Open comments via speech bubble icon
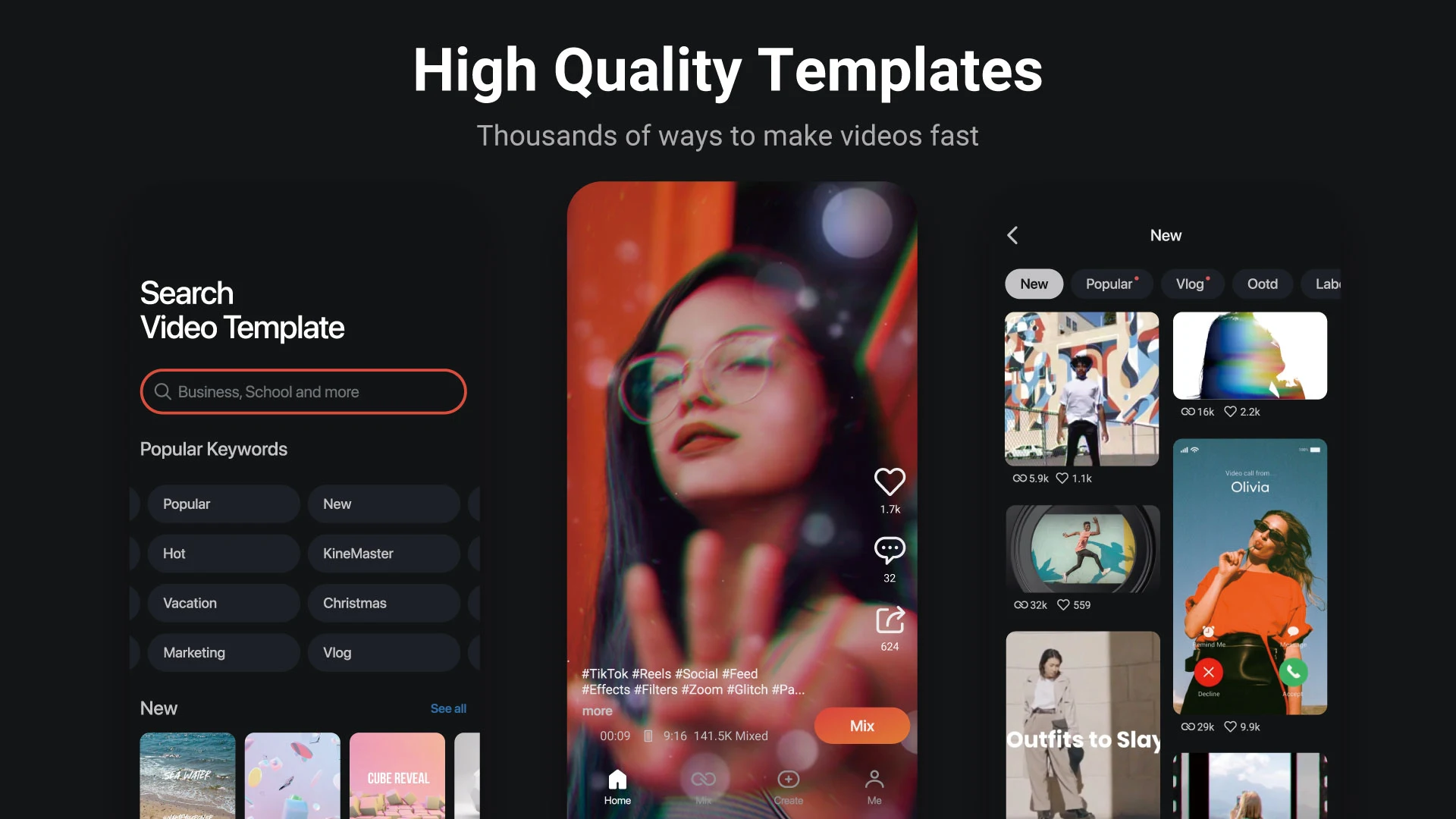The width and height of the screenshot is (1456, 819). pyautogui.click(x=890, y=550)
